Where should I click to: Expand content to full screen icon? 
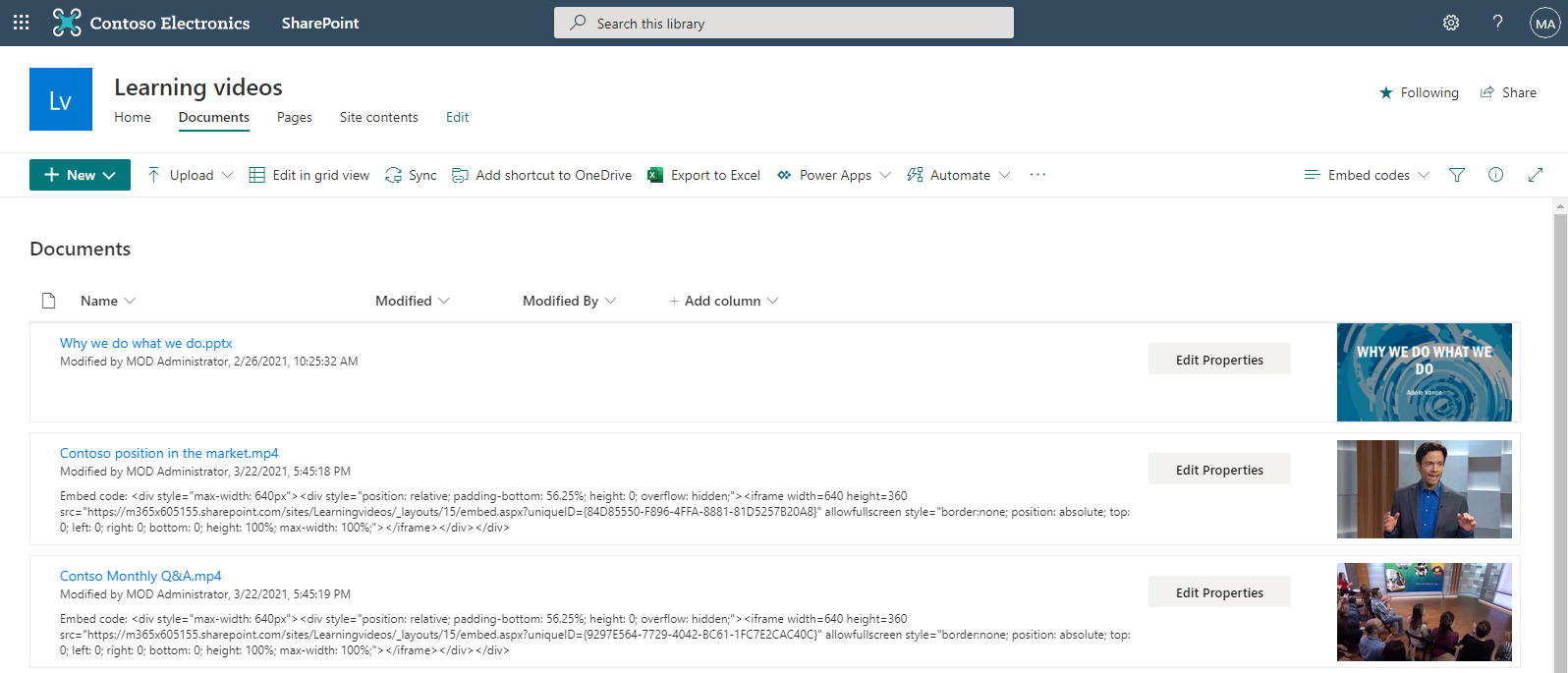click(1536, 175)
